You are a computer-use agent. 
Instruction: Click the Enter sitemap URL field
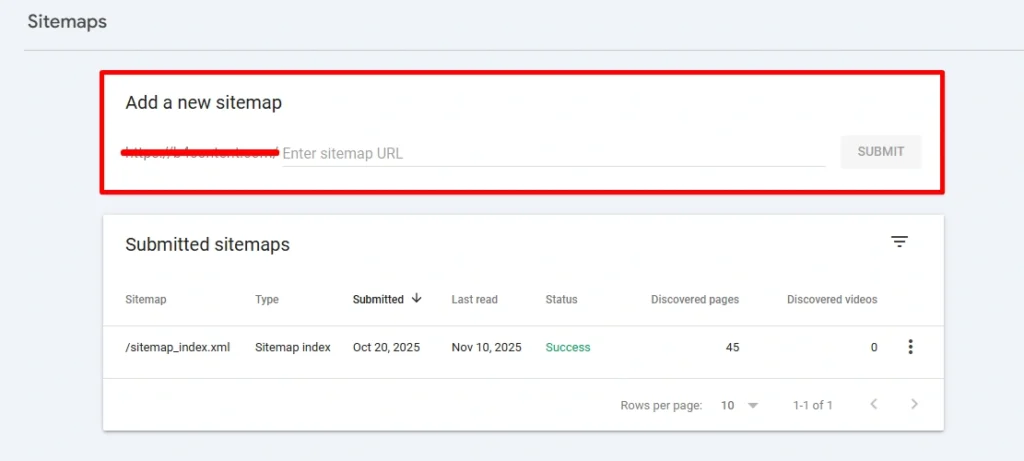pyautogui.click(x=553, y=153)
